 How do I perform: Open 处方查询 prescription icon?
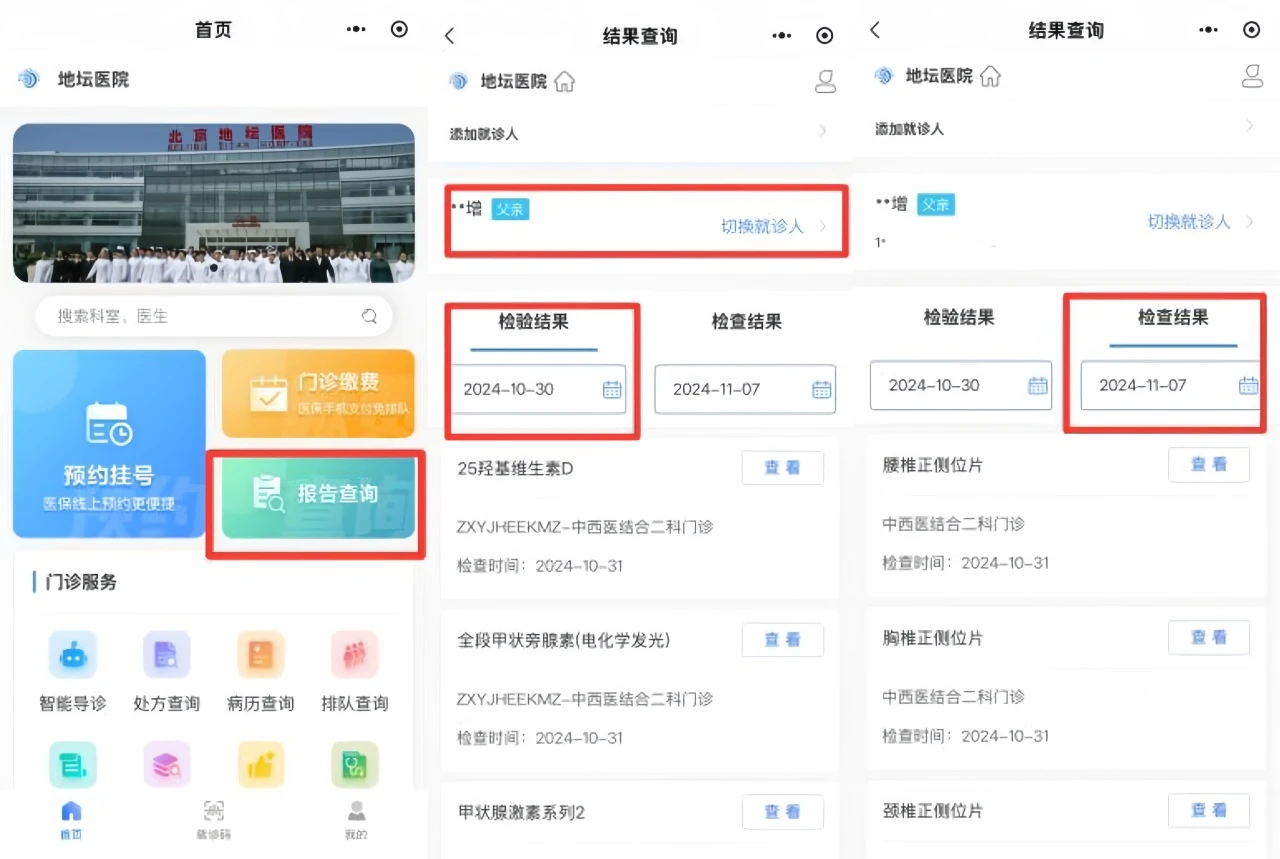(x=166, y=656)
